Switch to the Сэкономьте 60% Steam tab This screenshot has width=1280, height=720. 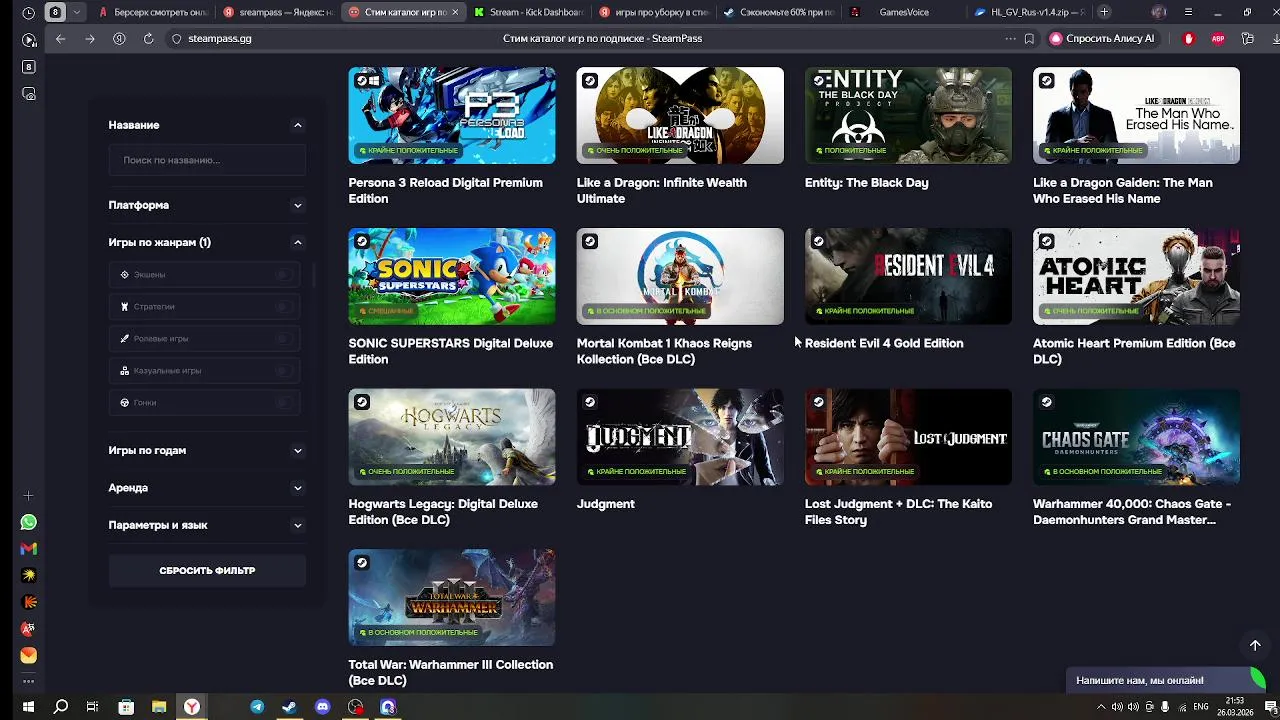pos(779,12)
